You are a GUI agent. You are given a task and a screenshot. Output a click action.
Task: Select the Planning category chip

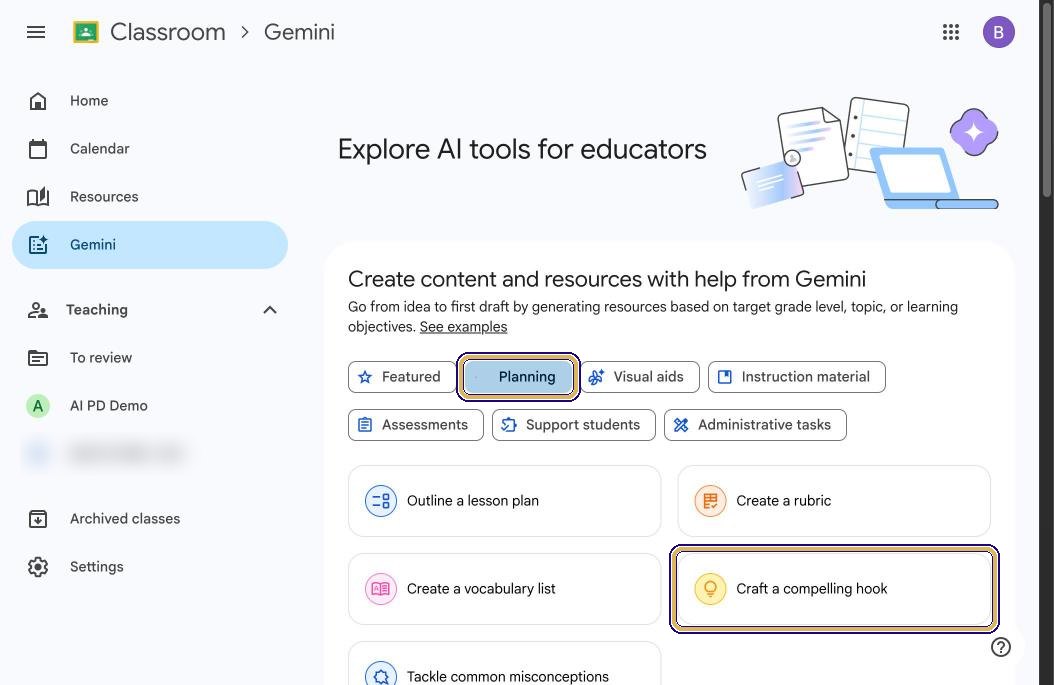coord(518,377)
